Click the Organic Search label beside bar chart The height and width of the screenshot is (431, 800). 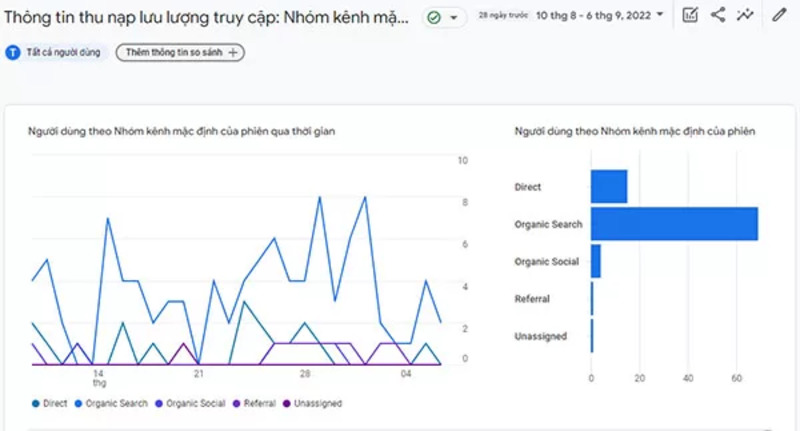(548, 224)
